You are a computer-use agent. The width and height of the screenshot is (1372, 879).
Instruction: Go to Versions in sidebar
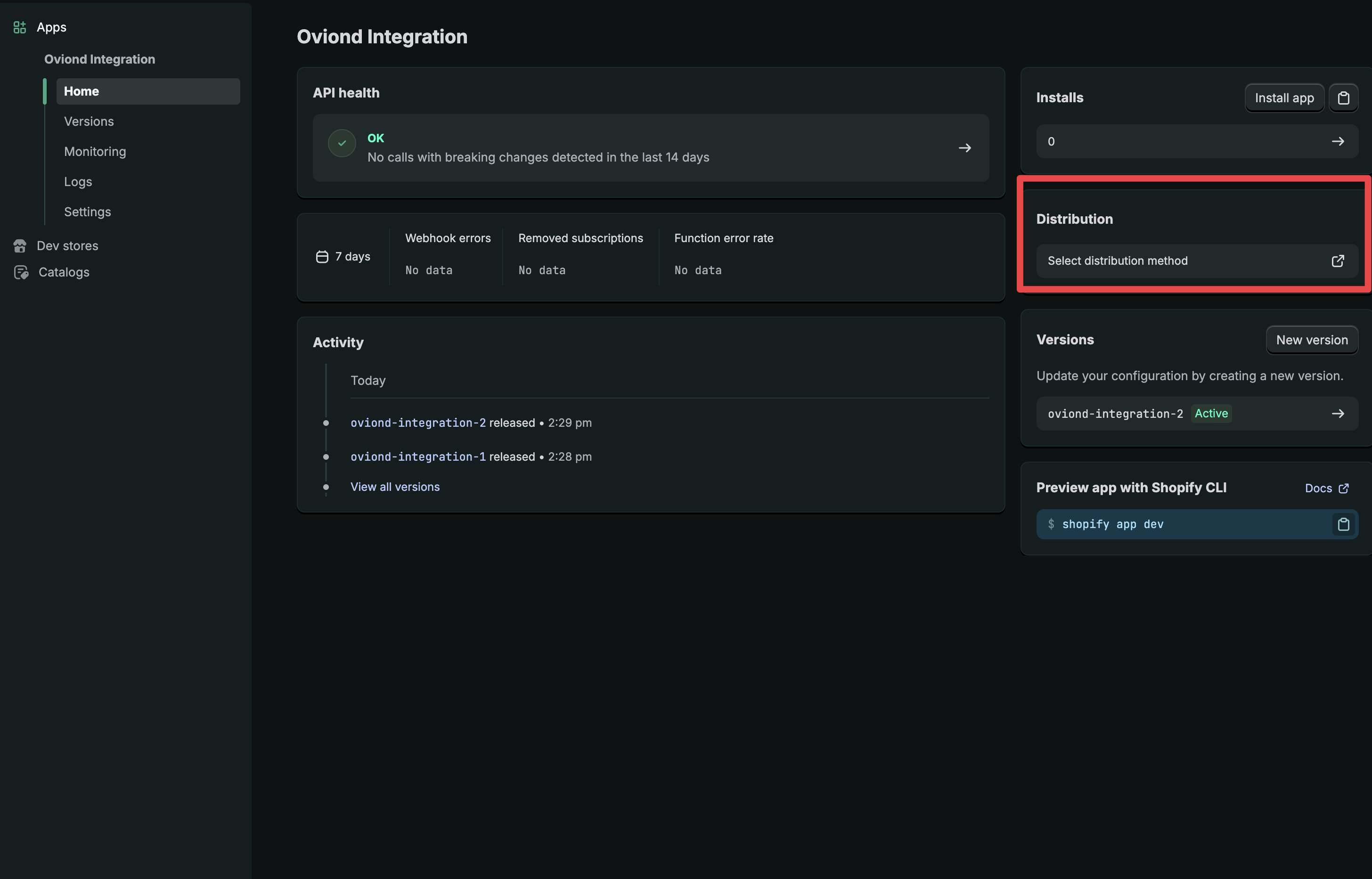coord(89,122)
